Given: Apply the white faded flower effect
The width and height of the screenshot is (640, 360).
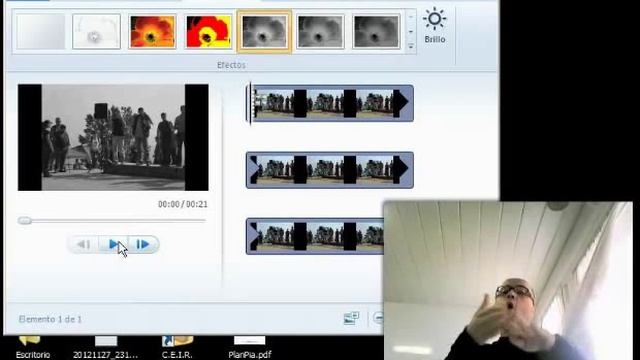Looking at the screenshot, I should (x=96, y=32).
